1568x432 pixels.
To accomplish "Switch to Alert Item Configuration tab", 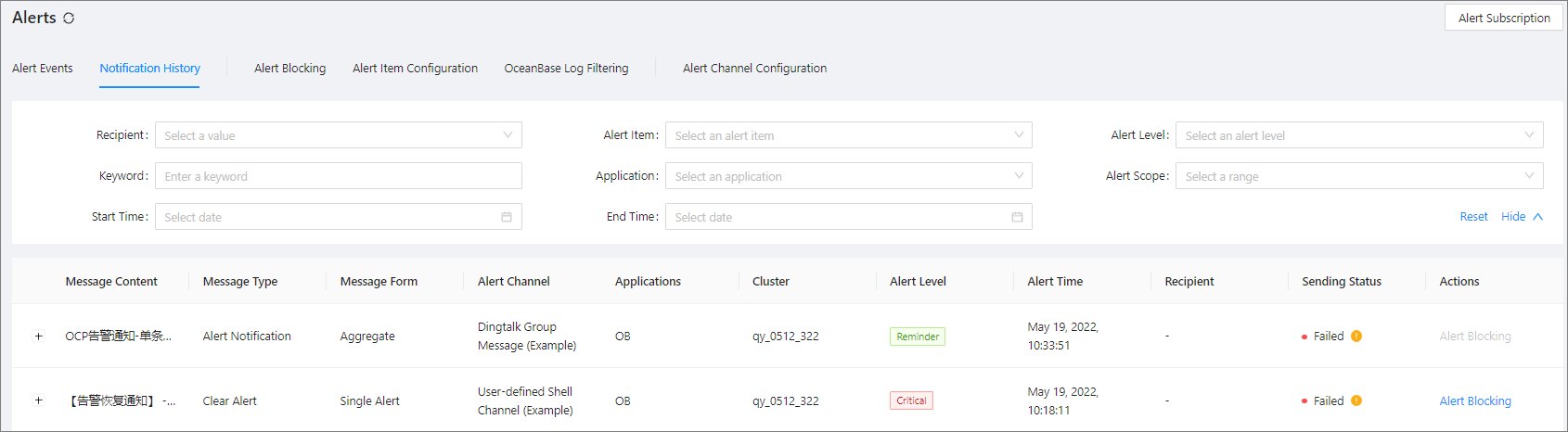I will [415, 69].
